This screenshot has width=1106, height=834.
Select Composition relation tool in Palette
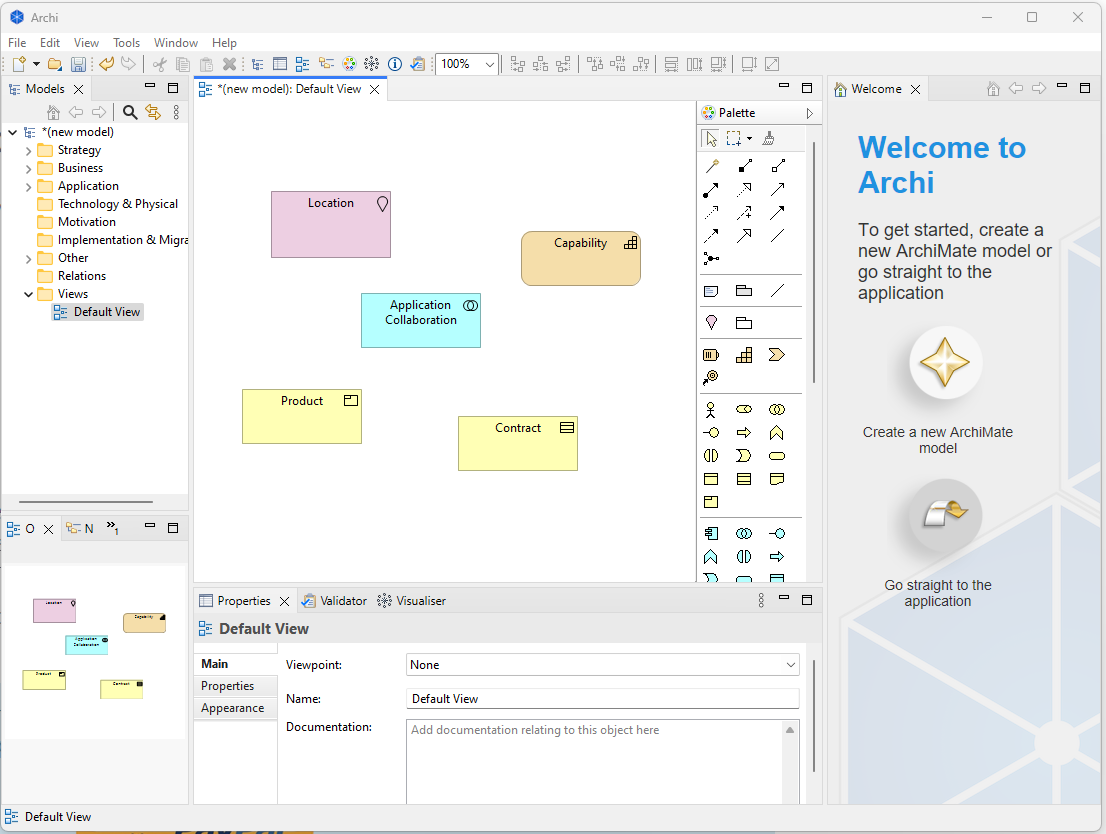point(745,167)
